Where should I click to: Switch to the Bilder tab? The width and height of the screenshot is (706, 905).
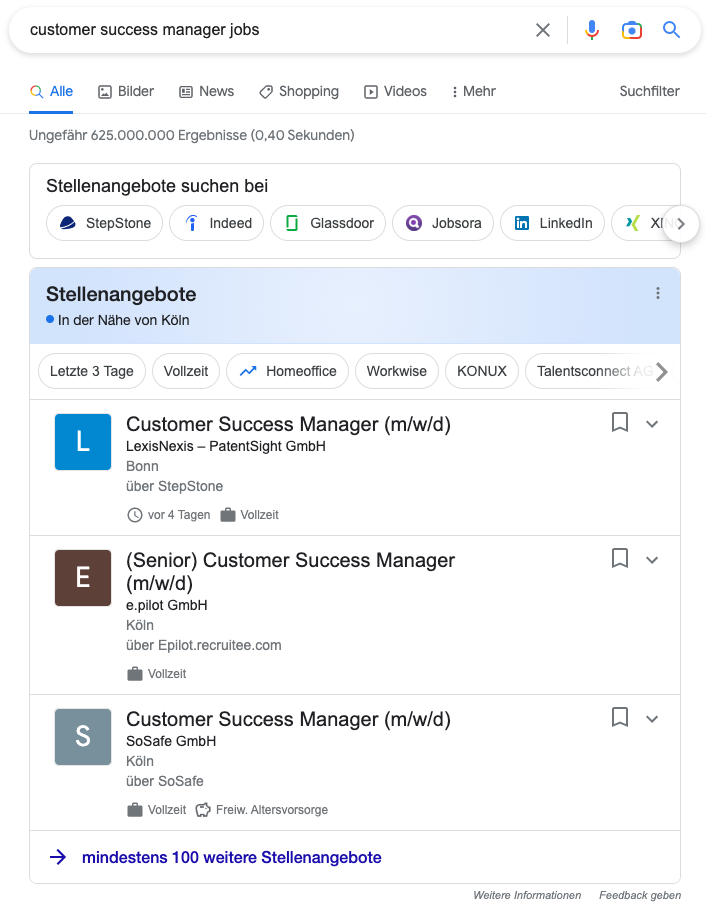coord(126,91)
